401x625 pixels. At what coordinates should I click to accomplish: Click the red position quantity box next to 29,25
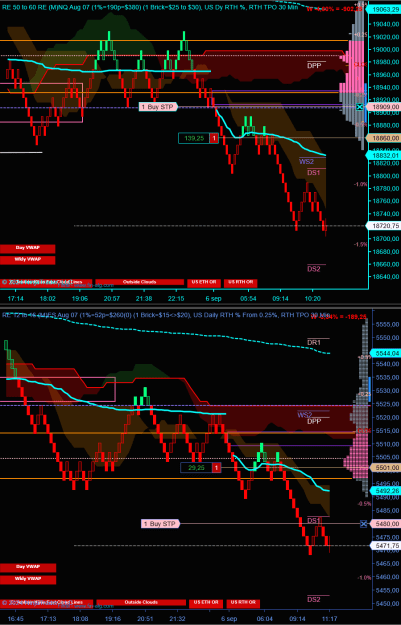216,468
